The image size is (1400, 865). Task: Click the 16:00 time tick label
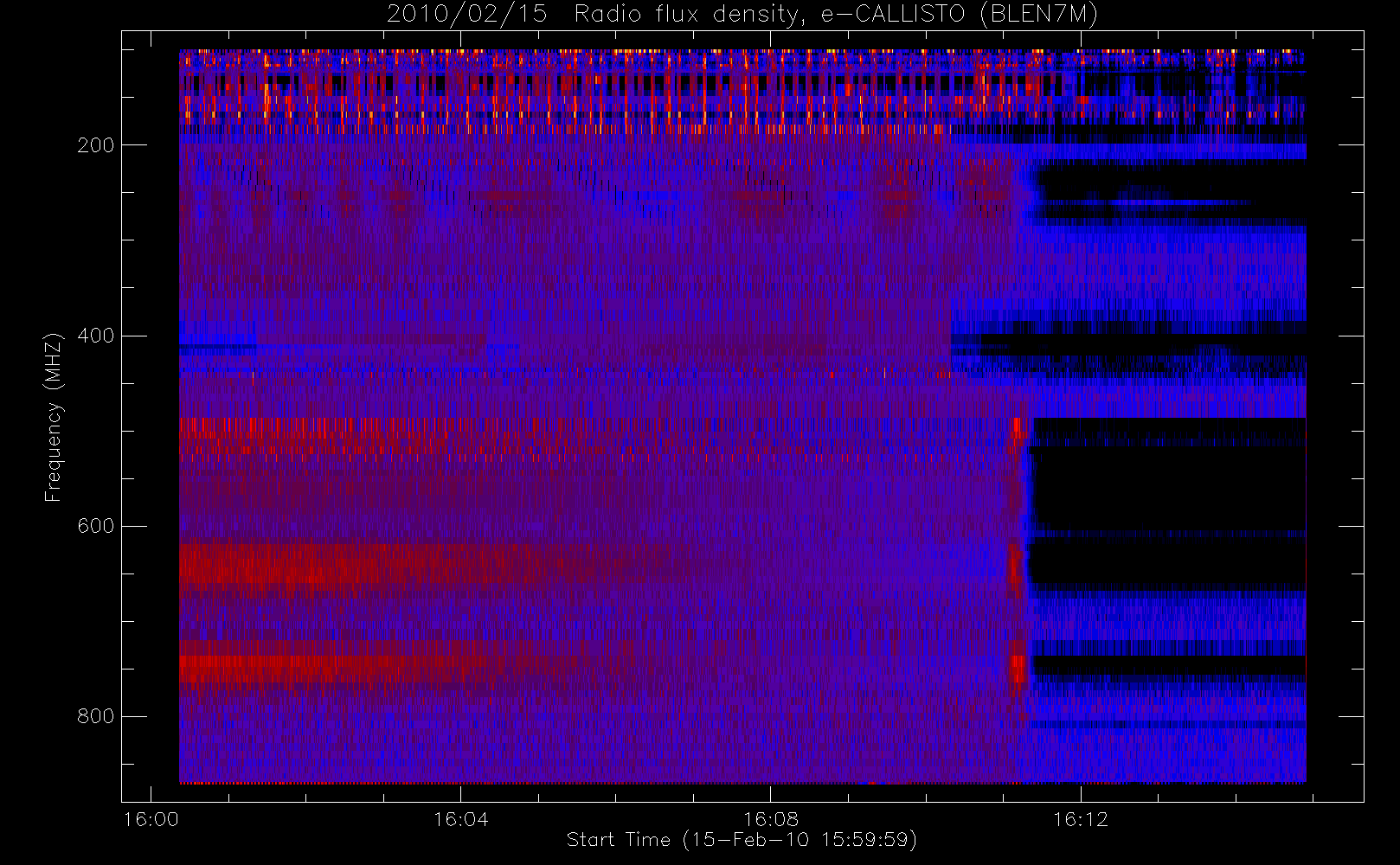151,819
